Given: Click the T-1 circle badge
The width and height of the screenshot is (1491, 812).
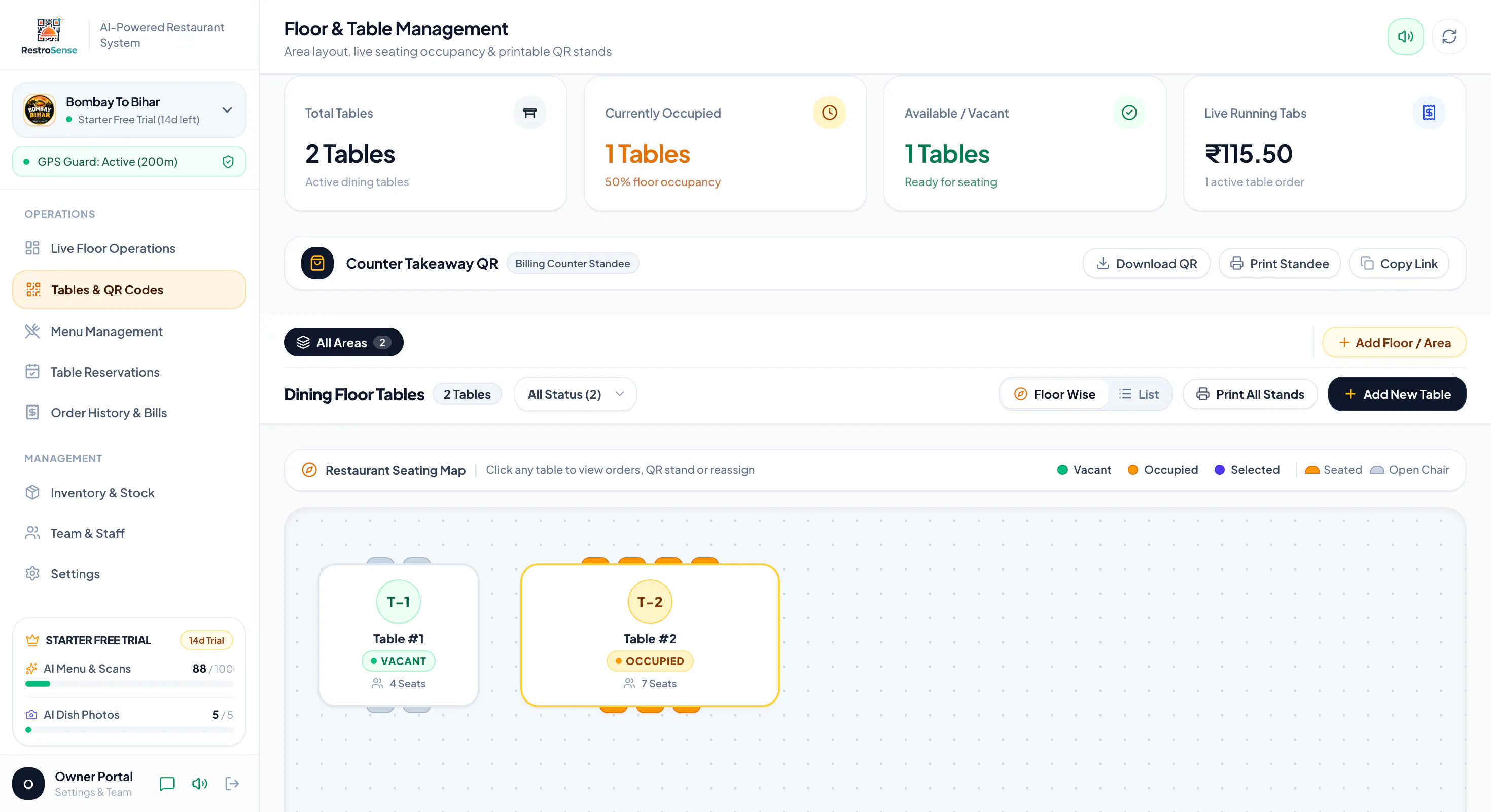Looking at the screenshot, I should (398, 602).
